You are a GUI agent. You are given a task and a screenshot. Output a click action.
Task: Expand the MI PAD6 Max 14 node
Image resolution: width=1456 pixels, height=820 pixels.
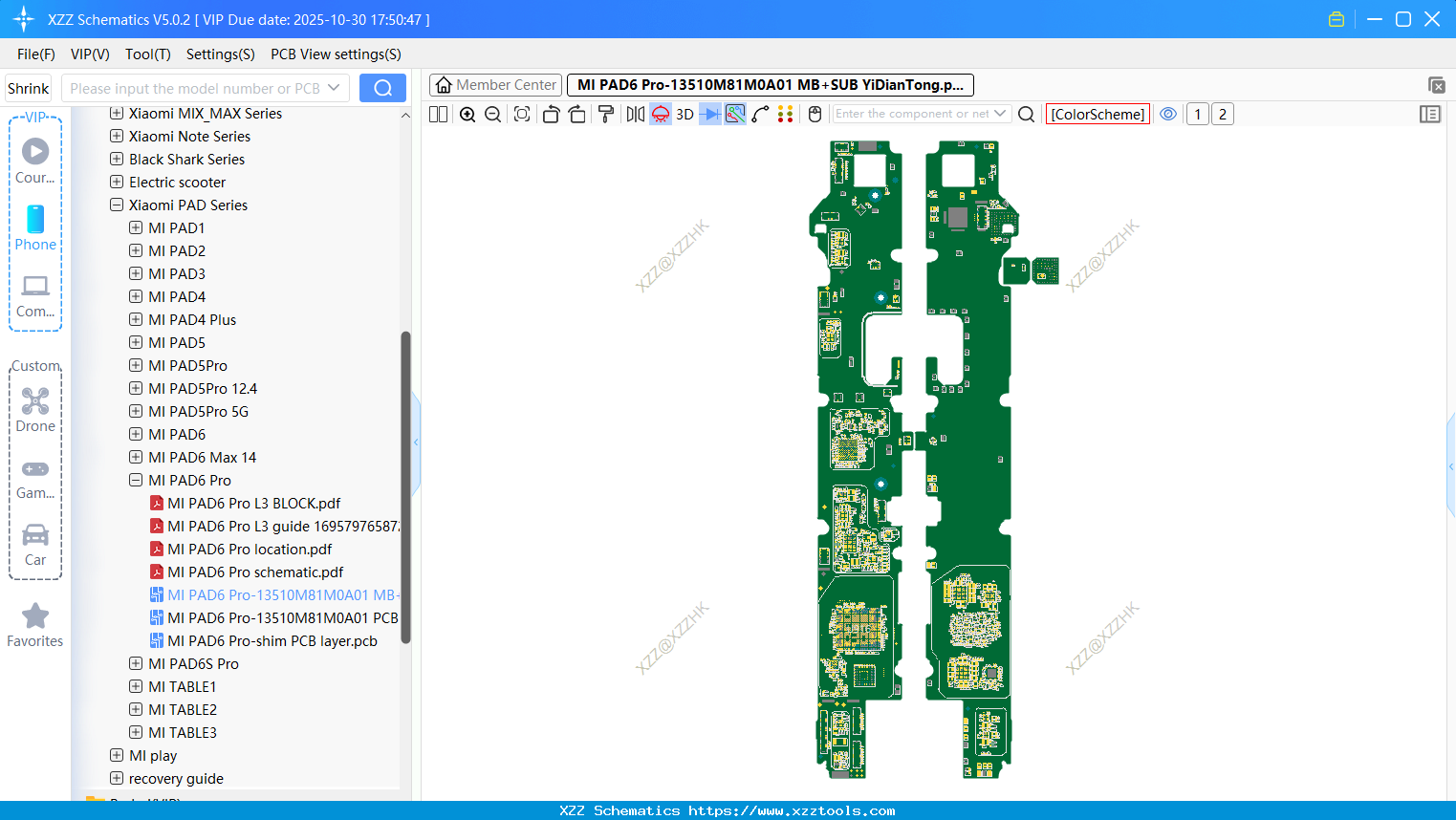coord(136,458)
